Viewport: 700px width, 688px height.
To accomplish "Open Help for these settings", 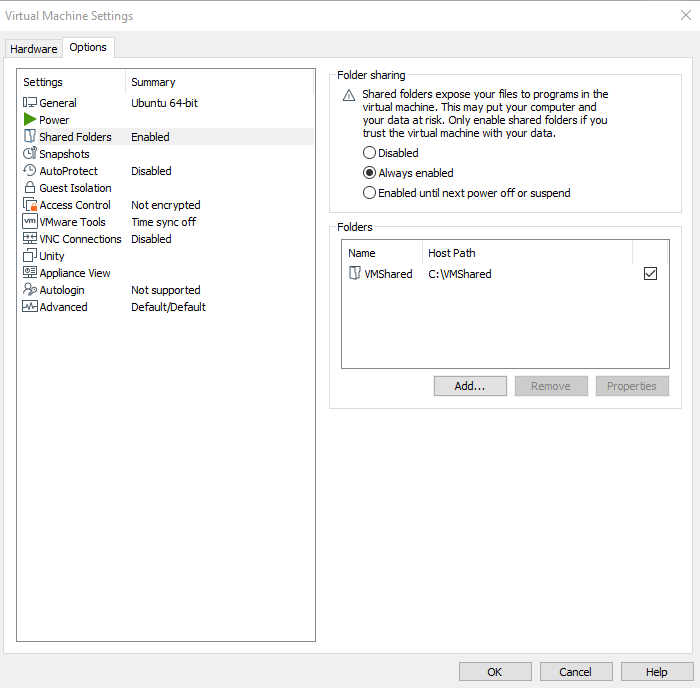I will pos(657,671).
